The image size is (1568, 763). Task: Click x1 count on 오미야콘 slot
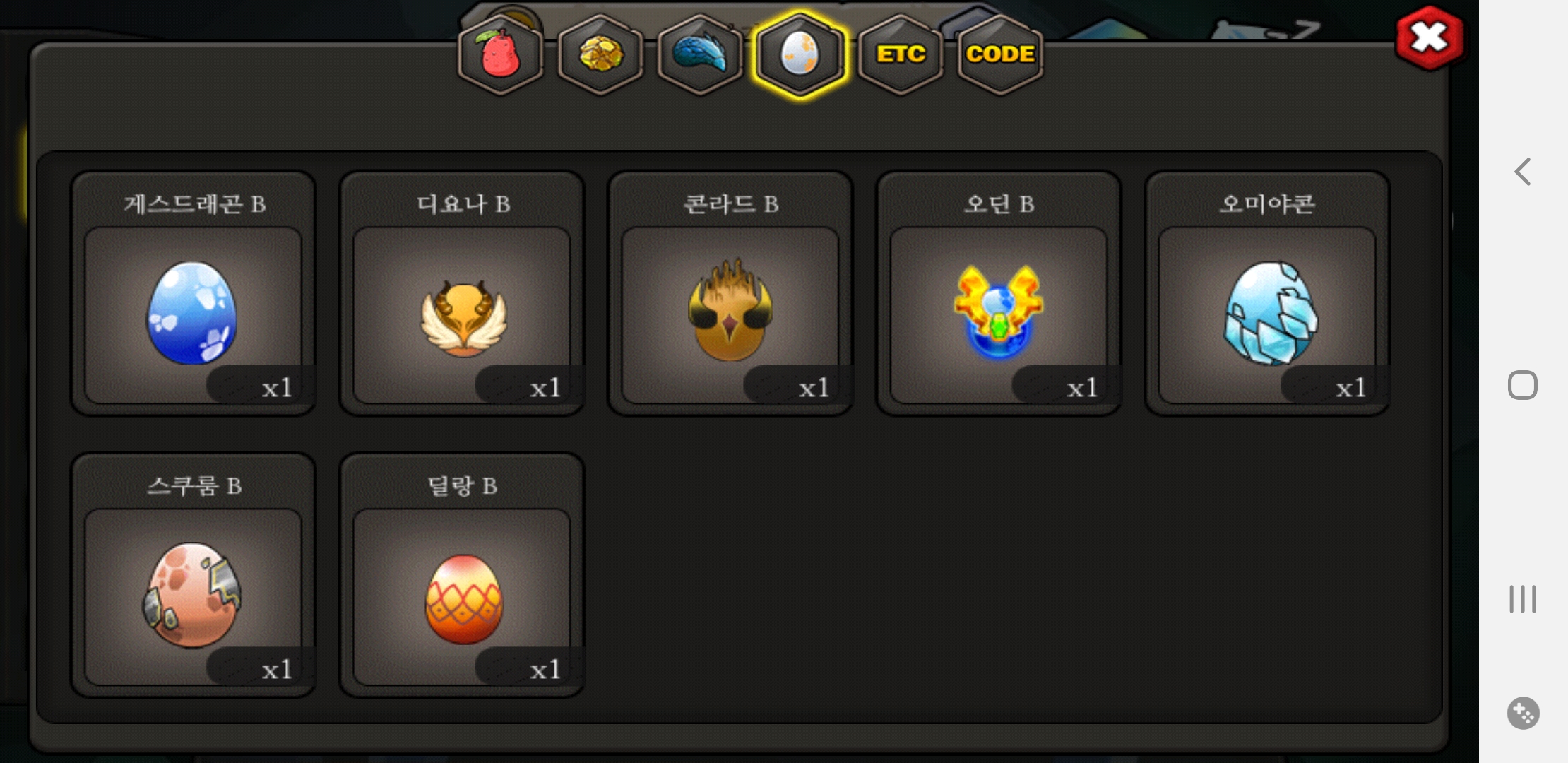click(1350, 387)
